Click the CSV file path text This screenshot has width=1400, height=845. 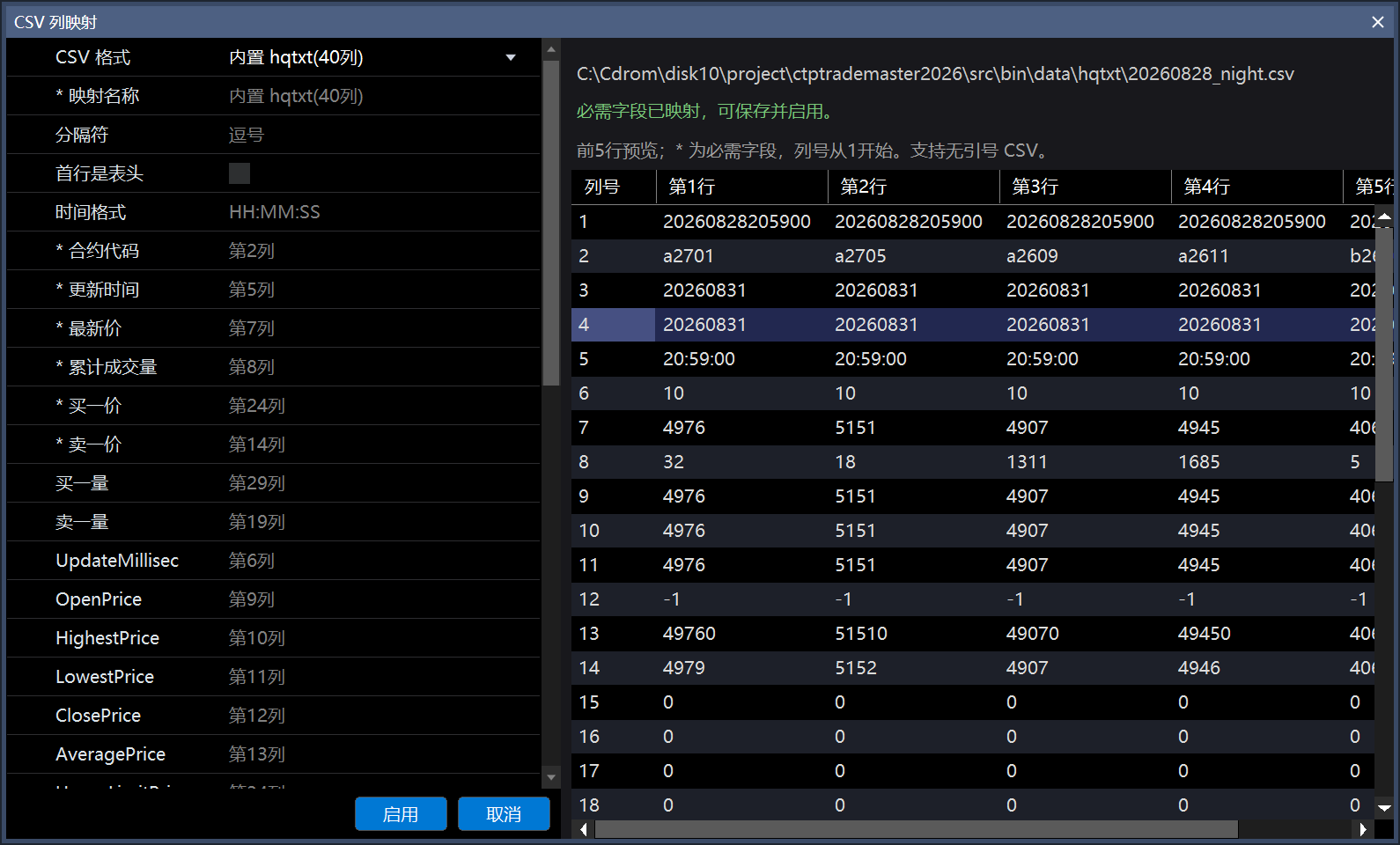935,74
